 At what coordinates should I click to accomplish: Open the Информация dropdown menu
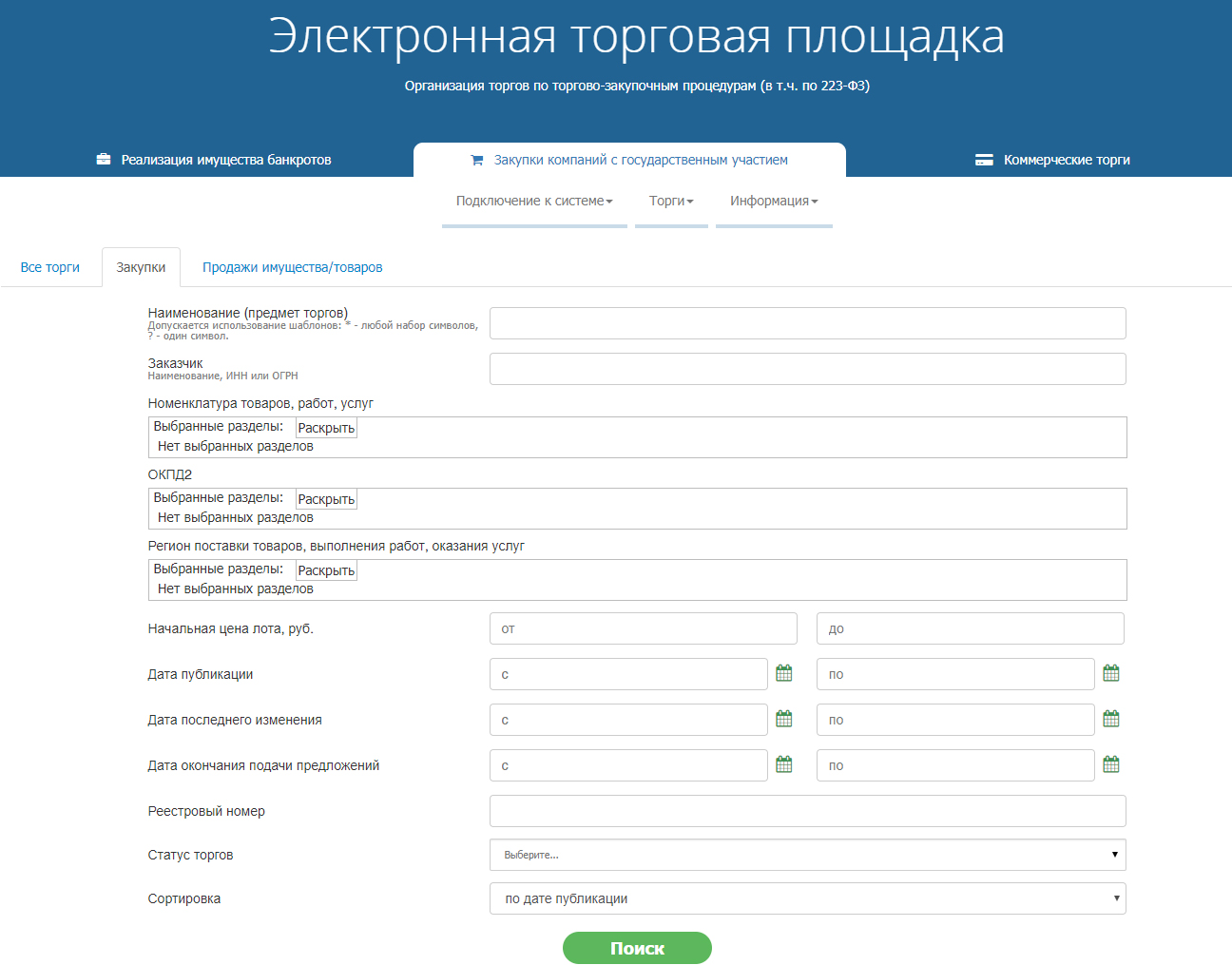point(774,201)
